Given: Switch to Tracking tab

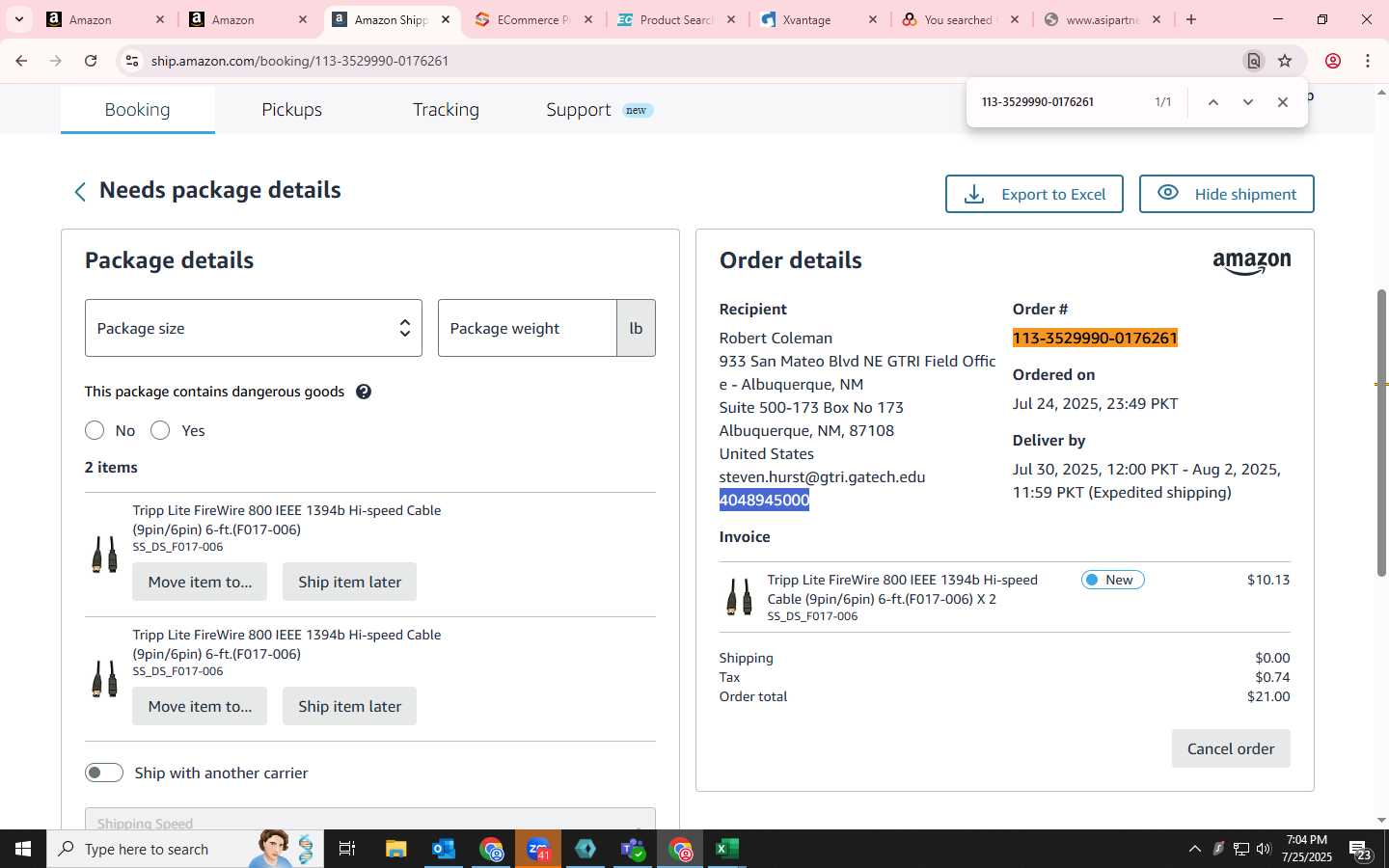Looking at the screenshot, I should tap(446, 109).
